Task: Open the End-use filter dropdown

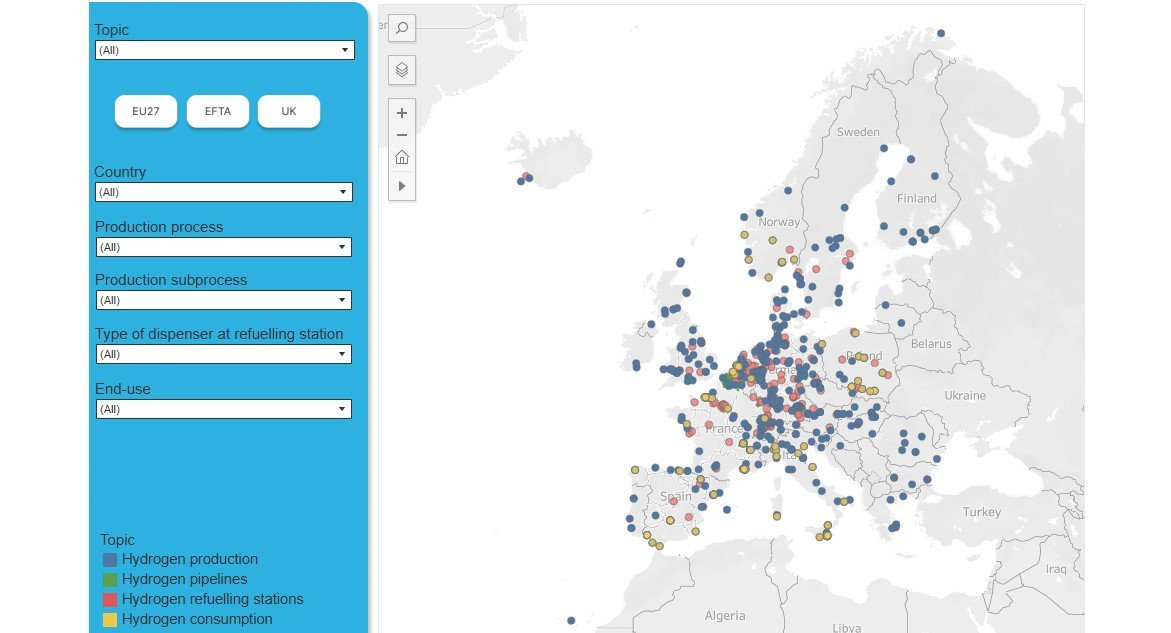Action: (223, 408)
